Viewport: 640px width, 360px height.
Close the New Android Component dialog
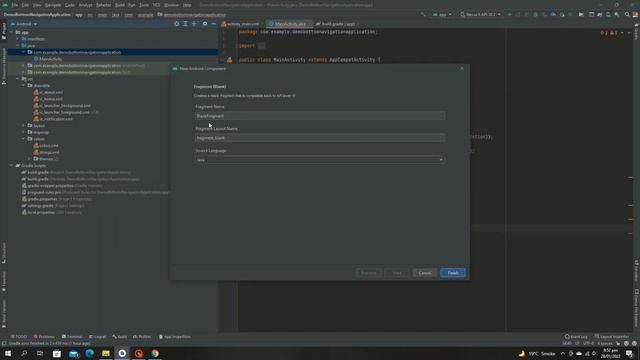point(462,69)
